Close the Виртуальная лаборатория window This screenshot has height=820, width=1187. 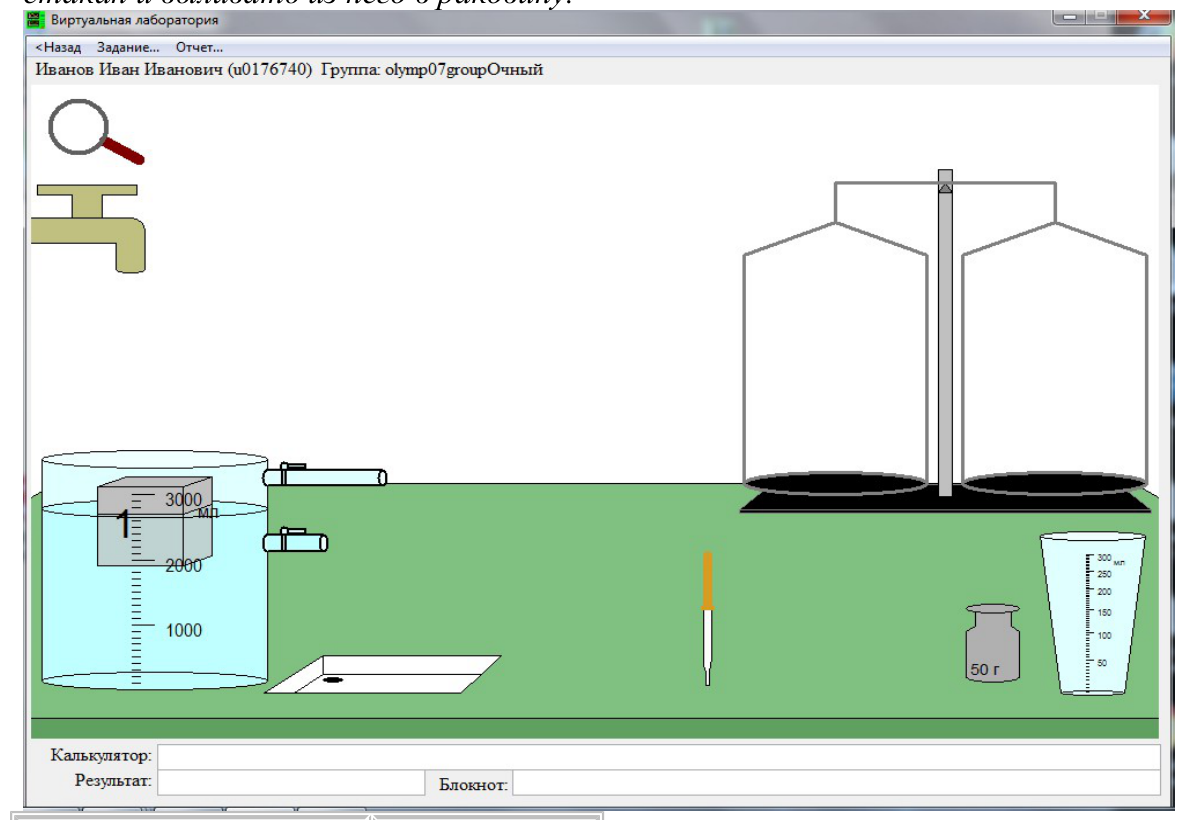click(1144, 15)
